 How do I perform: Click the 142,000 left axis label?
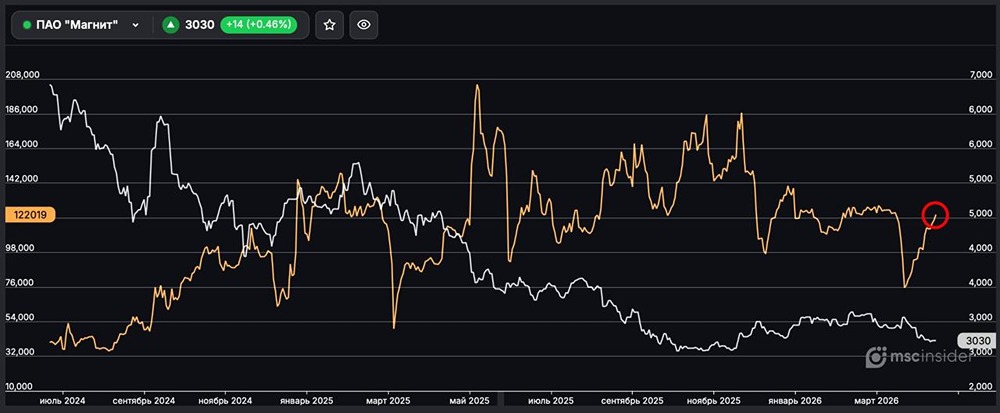pos(22,179)
